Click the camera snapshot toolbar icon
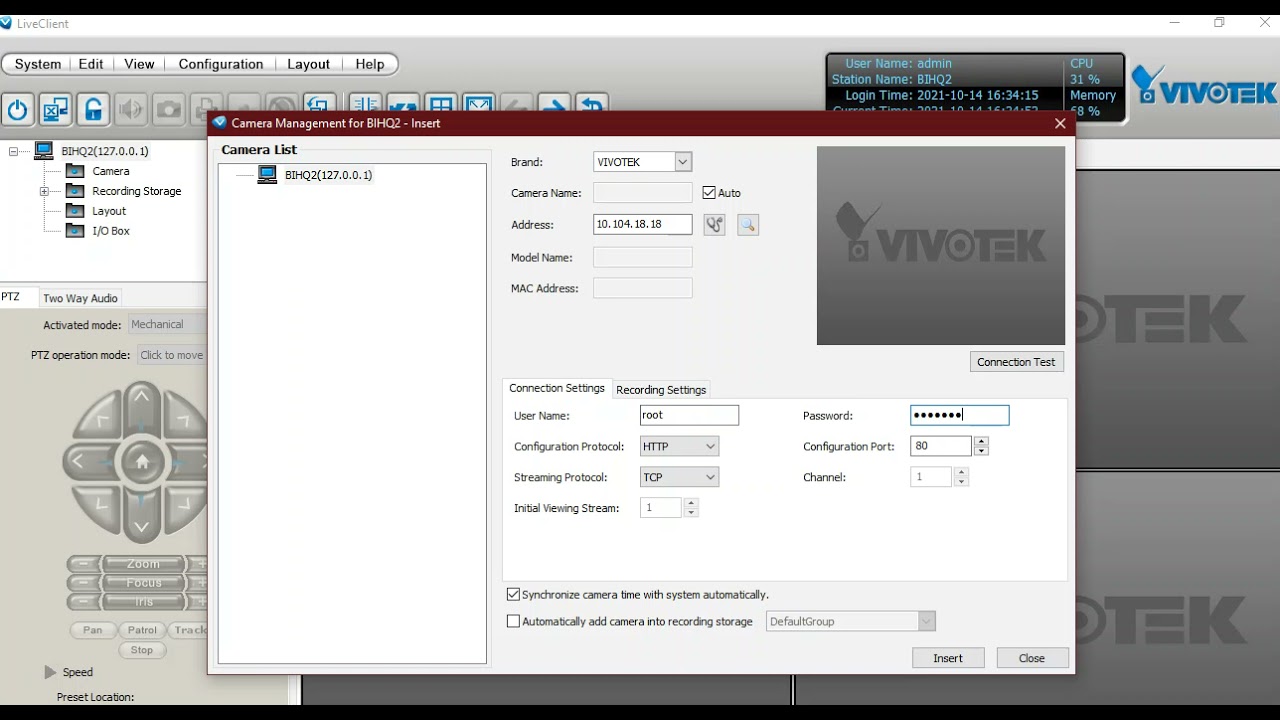 click(x=169, y=109)
